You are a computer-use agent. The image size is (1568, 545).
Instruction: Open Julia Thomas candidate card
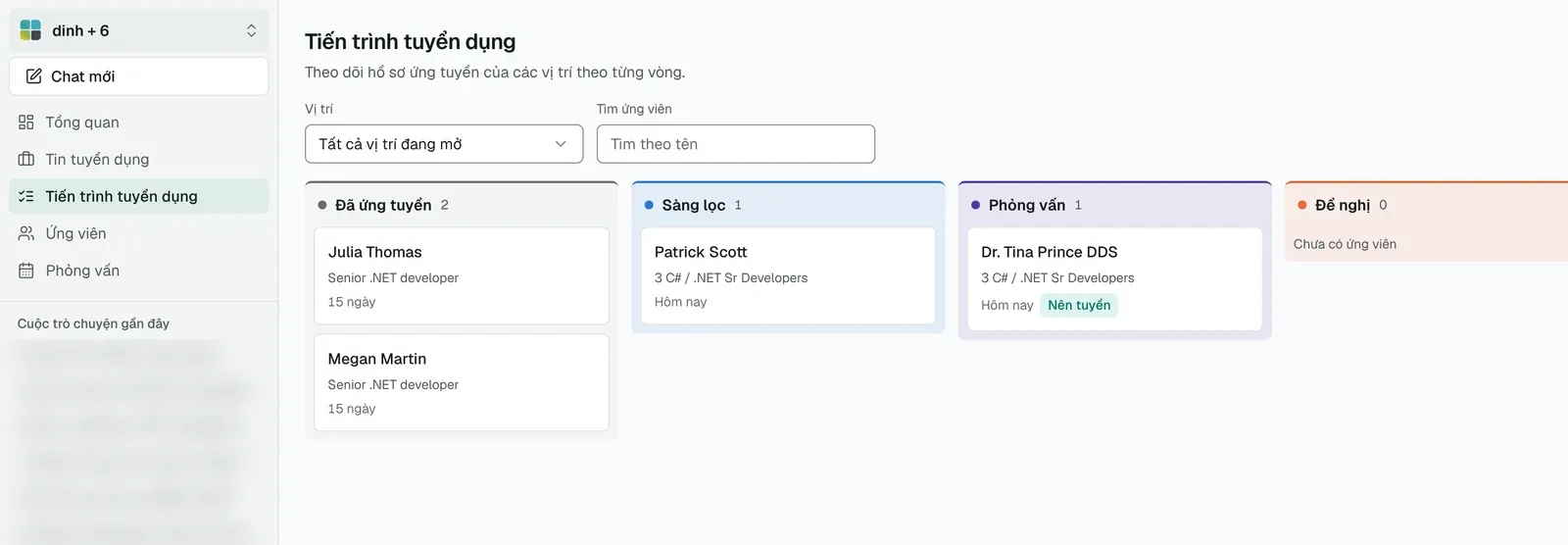click(x=462, y=275)
